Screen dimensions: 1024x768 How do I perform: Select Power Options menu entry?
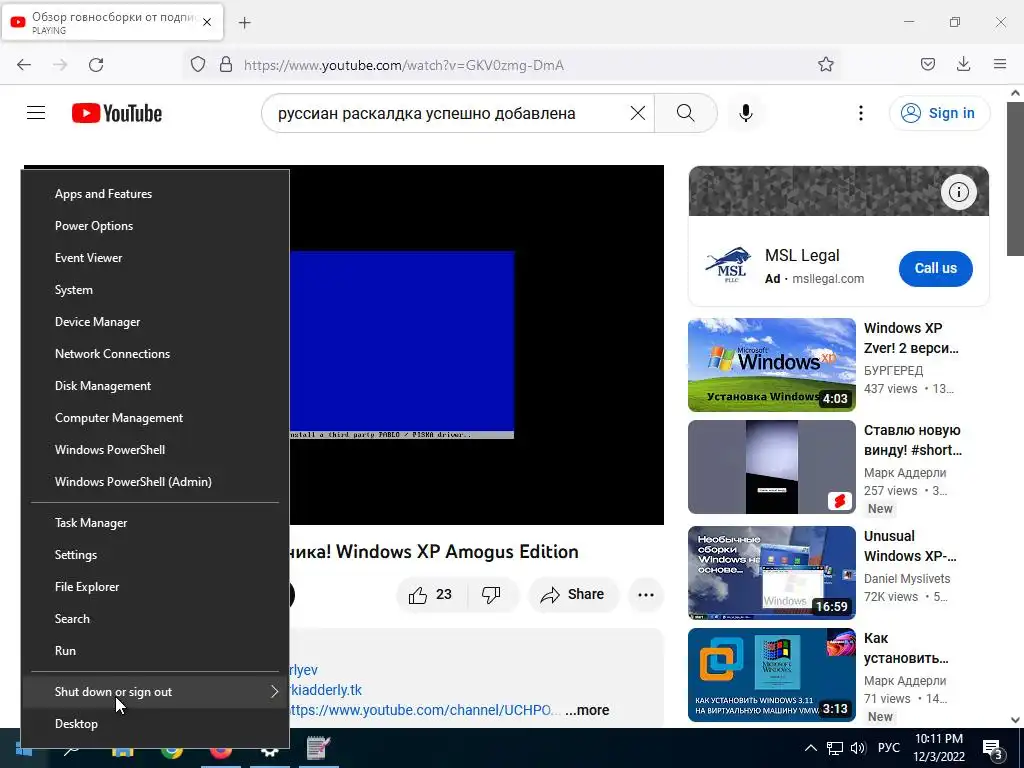155,226
